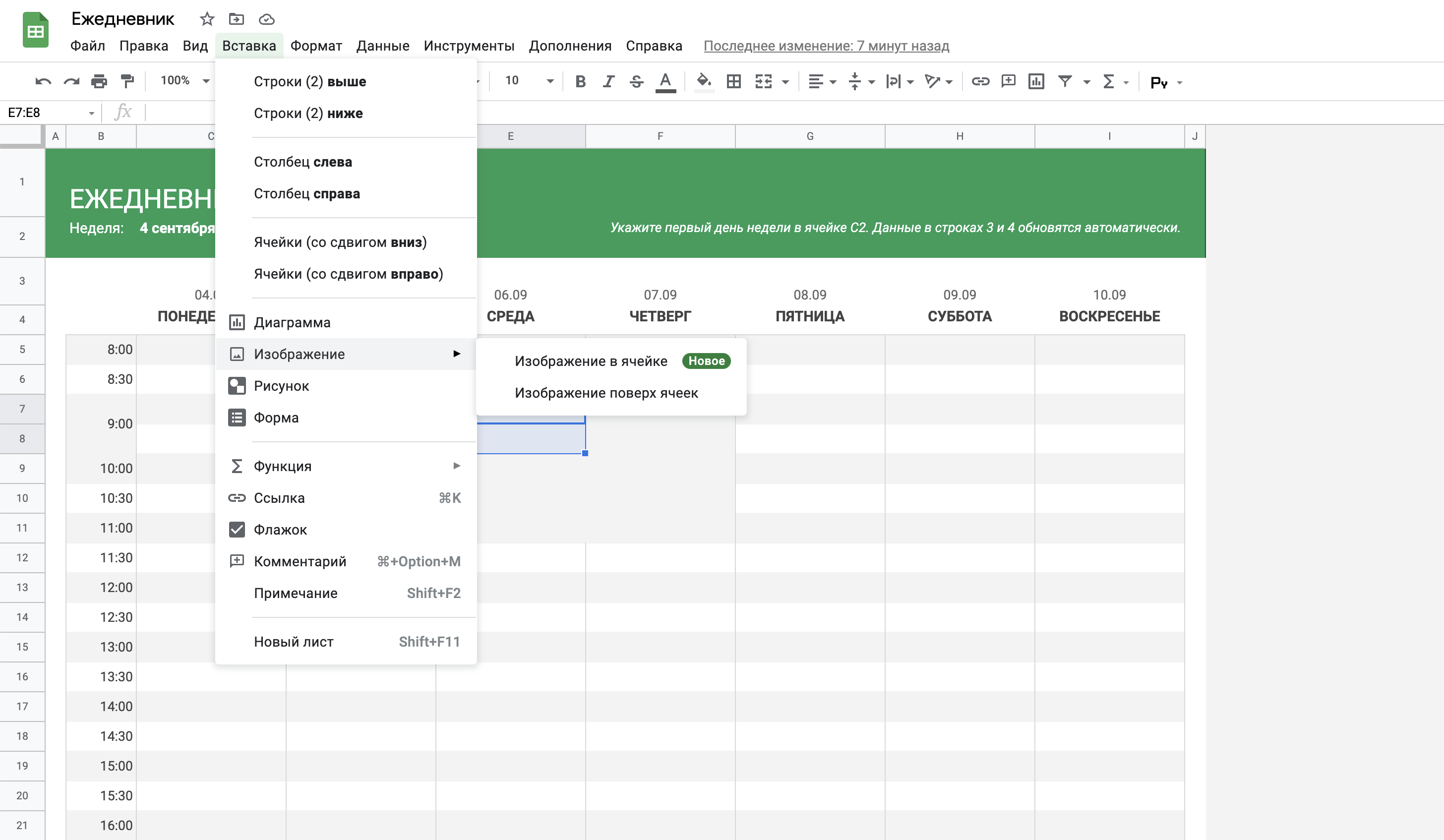The width and height of the screenshot is (1444, 840).
Task: Open the Формат menu
Action: pyautogui.click(x=316, y=46)
